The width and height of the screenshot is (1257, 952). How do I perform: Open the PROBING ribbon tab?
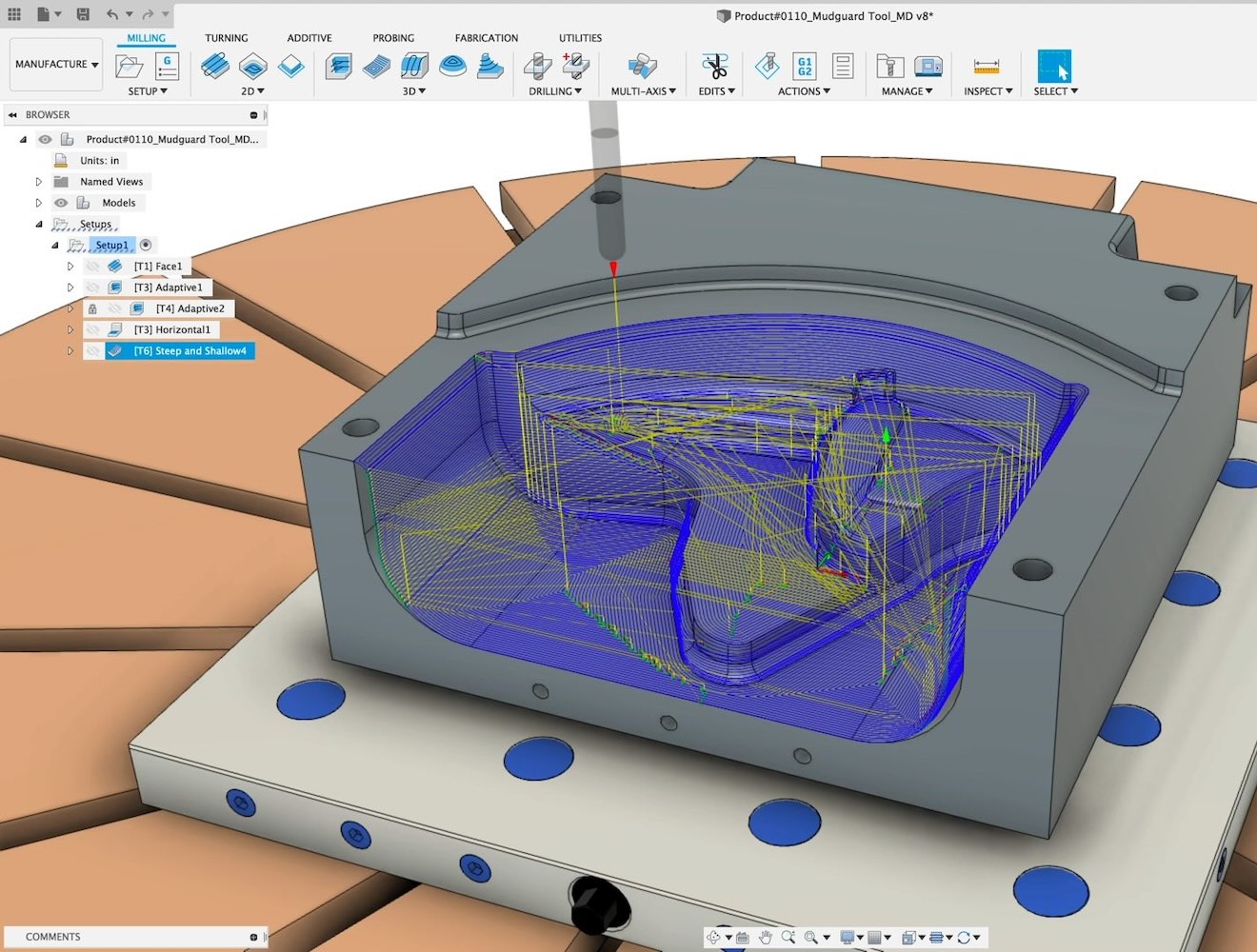pos(392,38)
